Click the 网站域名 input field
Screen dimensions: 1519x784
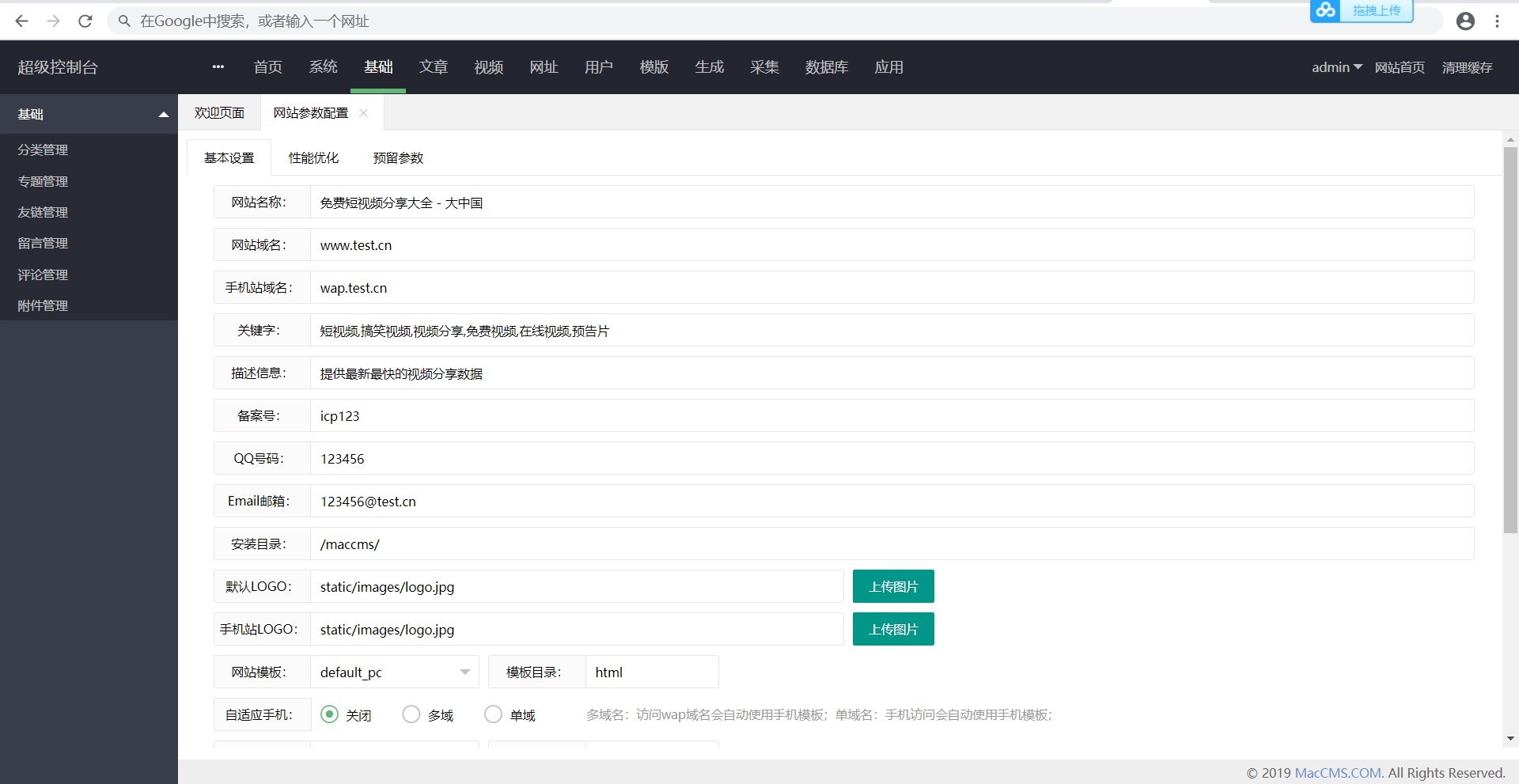892,244
